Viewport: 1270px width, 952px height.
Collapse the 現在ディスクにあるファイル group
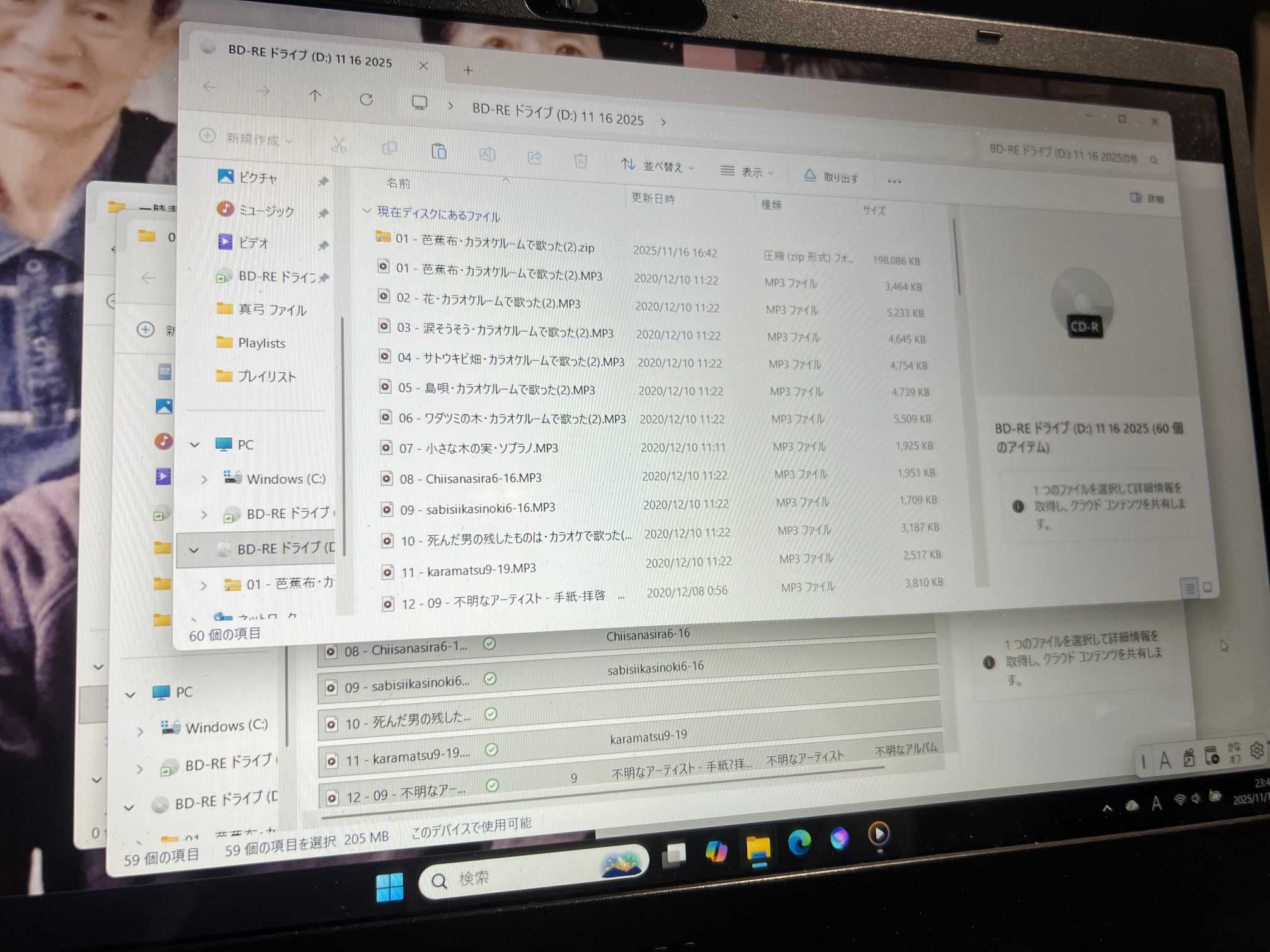367,211
